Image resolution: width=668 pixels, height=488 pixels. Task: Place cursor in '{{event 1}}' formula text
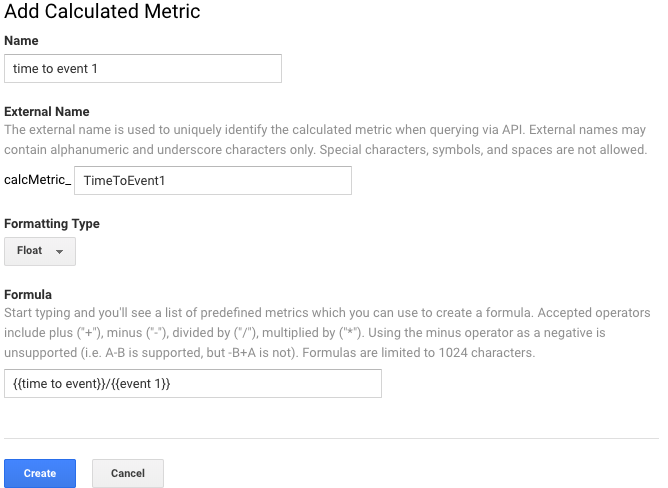[141, 384]
